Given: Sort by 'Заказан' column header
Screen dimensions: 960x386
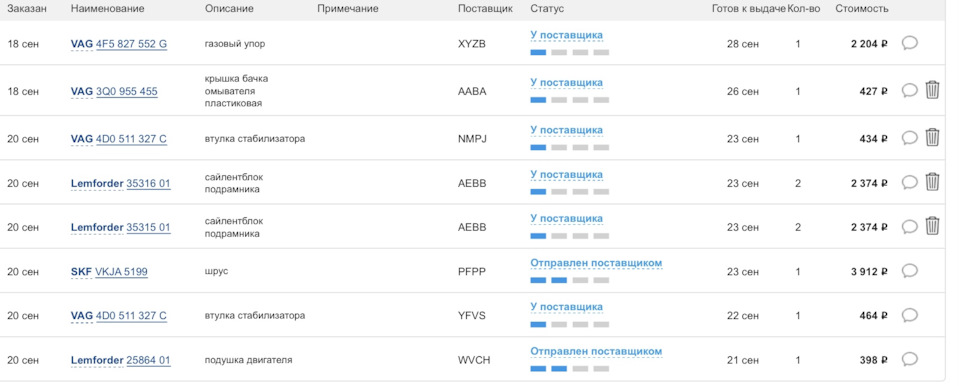Looking at the screenshot, I should 27,9.
